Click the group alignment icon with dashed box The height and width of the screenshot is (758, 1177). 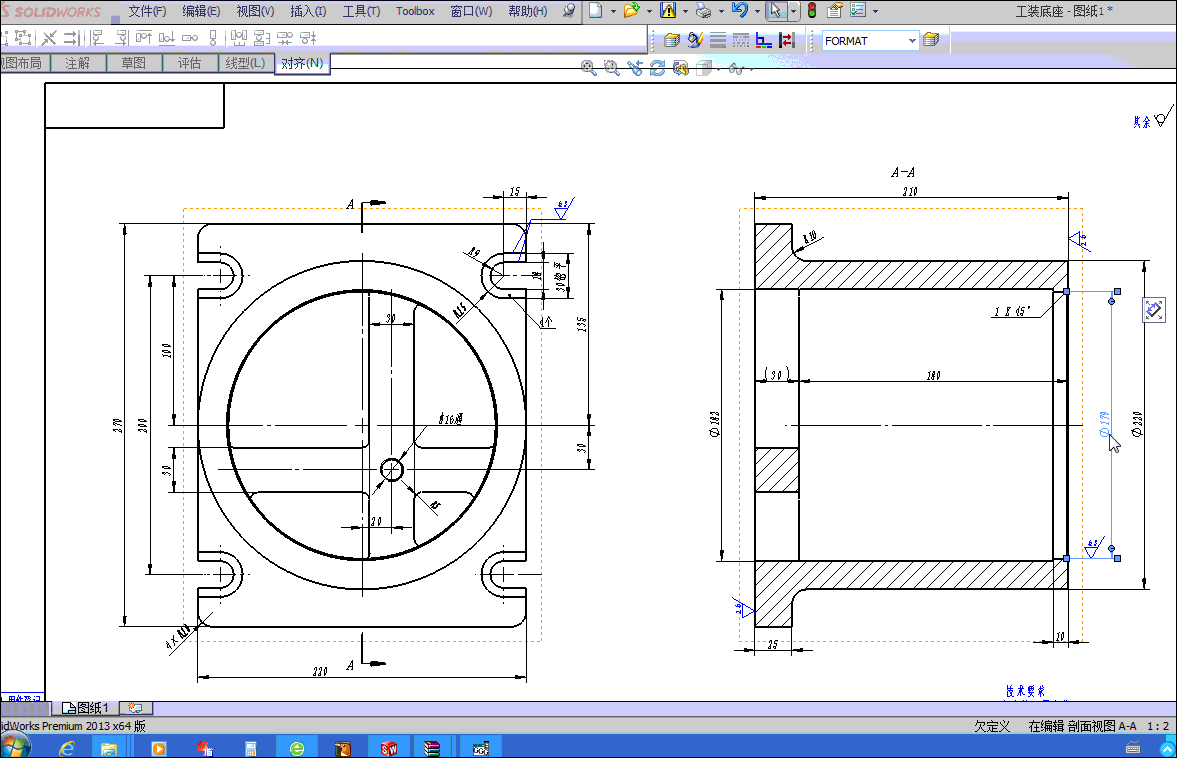click(23, 38)
